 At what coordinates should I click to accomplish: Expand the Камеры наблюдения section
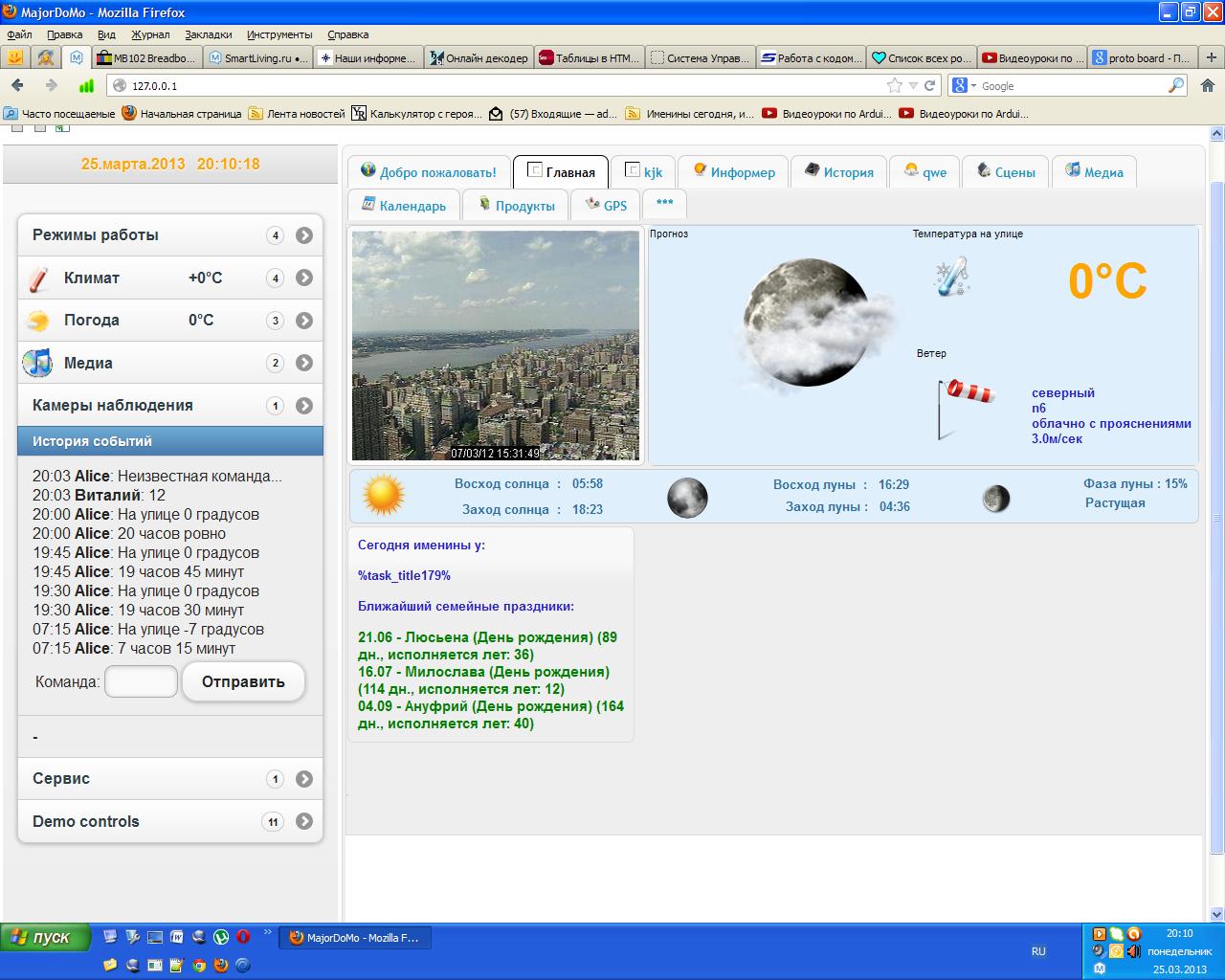tap(304, 406)
